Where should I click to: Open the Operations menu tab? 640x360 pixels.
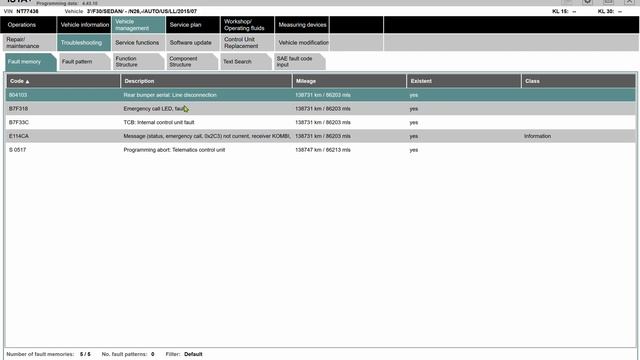(28, 25)
